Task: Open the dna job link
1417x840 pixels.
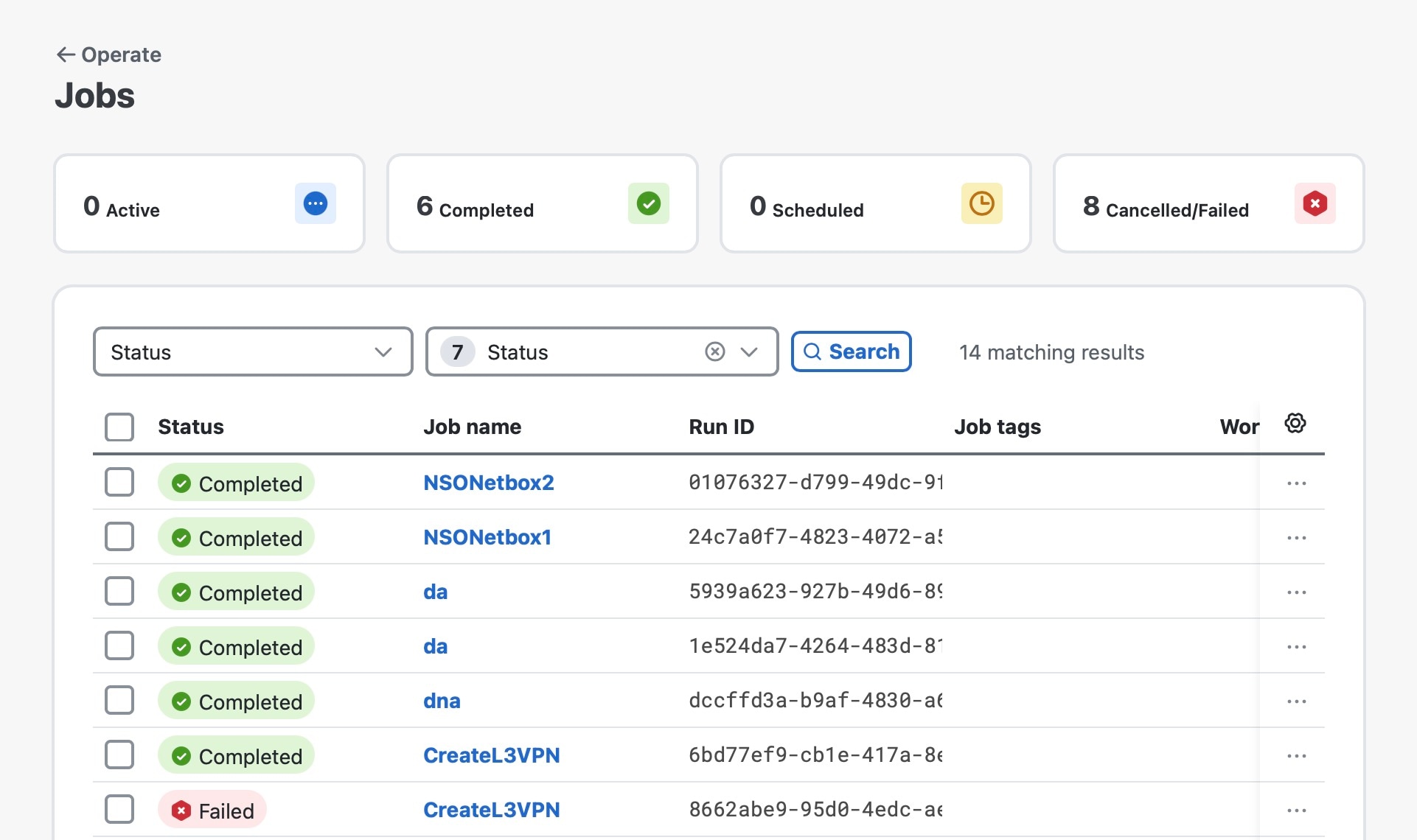Action: (442, 701)
